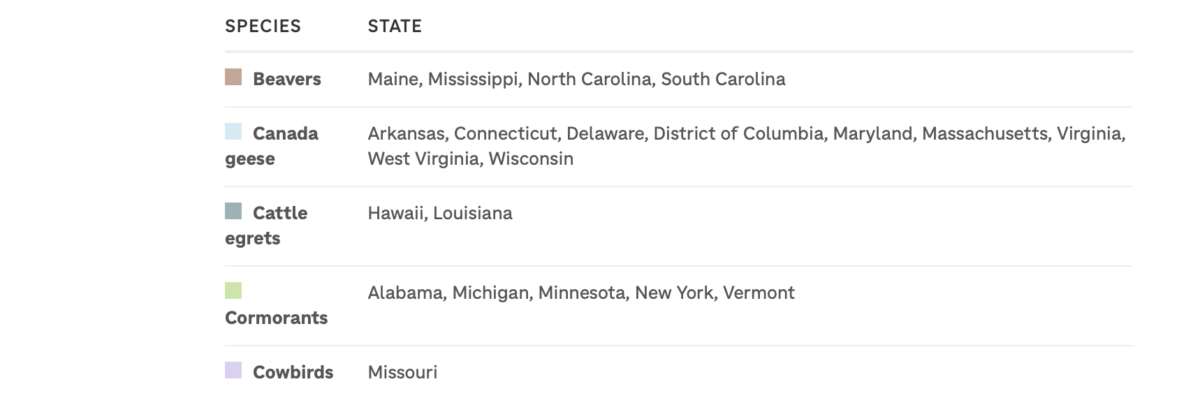
Task: Click West Virginia, Wisconsin text line
Action: pyautogui.click(x=471, y=159)
